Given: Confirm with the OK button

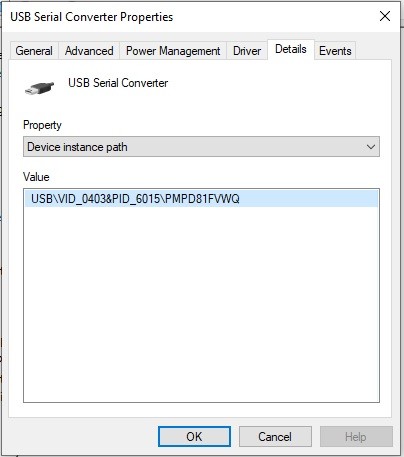Looking at the screenshot, I should pyautogui.click(x=194, y=437).
